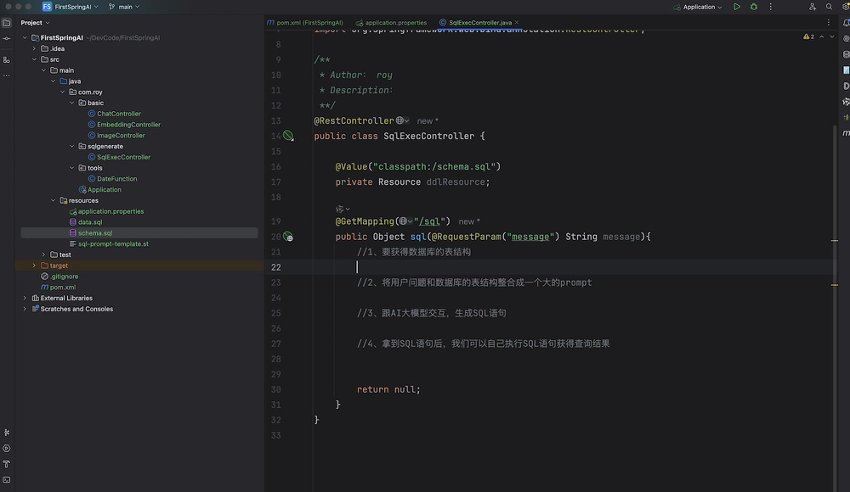Open Code With Me user icon
Image resolution: width=850 pixels, height=492 pixels.
point(812,7)
